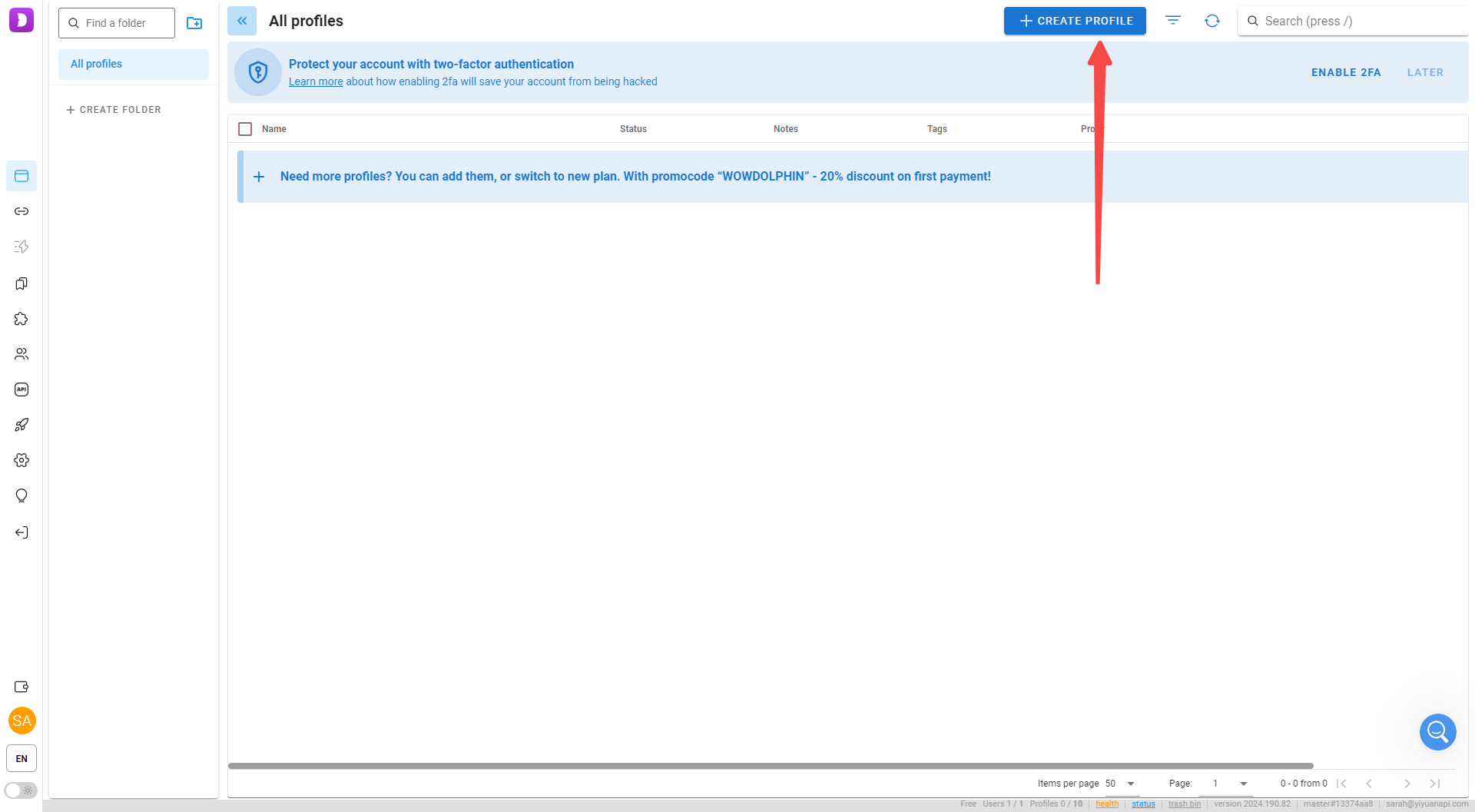
Task: Open the EN language selector
Action: coord(22,758)
